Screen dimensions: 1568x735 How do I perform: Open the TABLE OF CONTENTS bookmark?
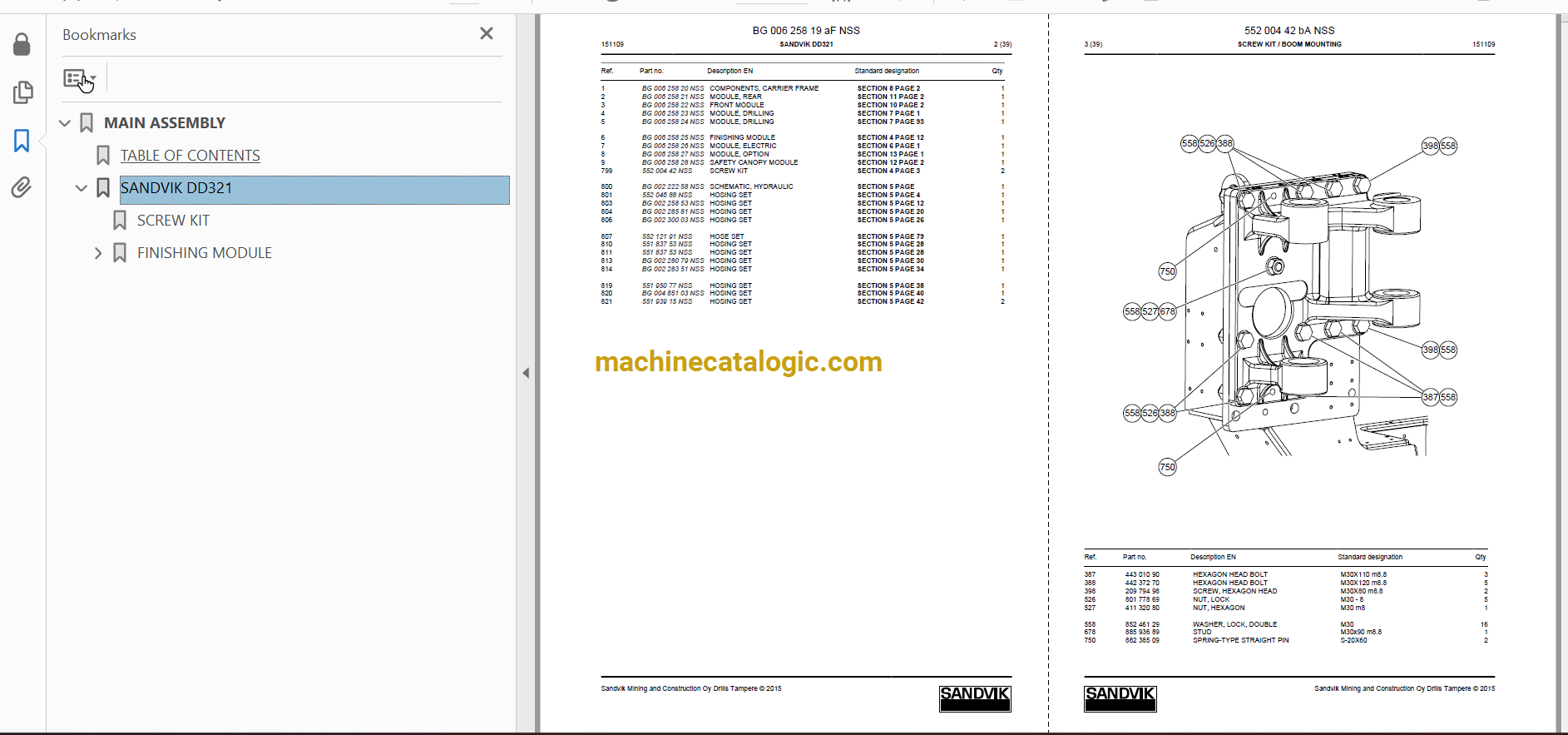(190, 156)
